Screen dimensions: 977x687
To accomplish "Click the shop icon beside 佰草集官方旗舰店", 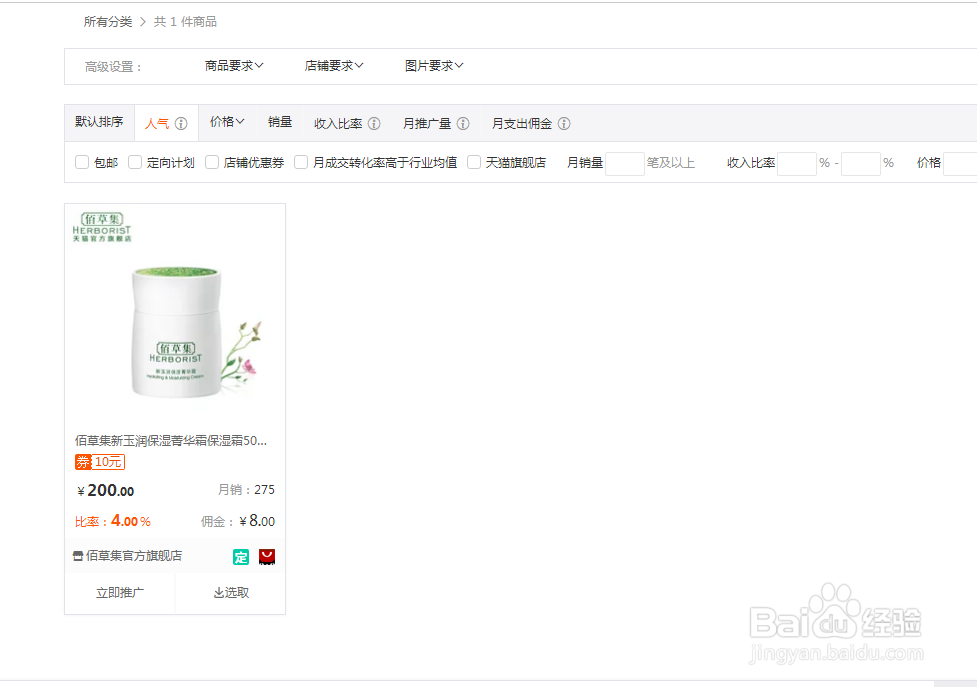I will click(78, 556).
